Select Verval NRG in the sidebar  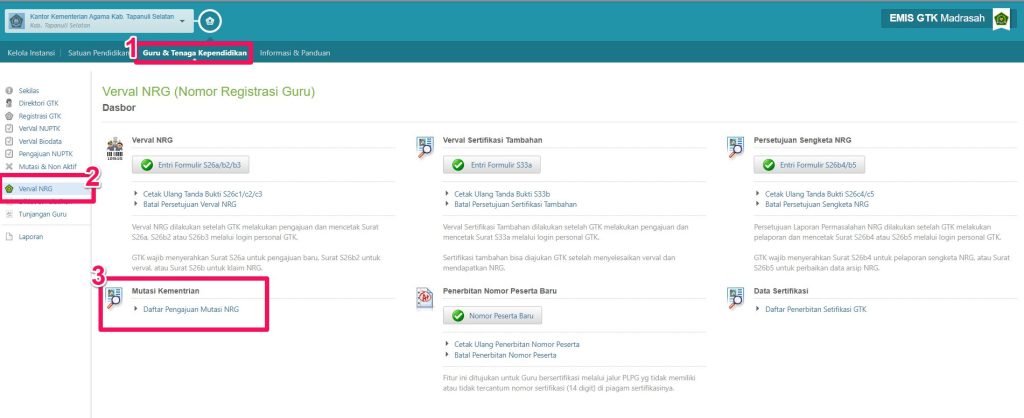click(x=35, y=188)
